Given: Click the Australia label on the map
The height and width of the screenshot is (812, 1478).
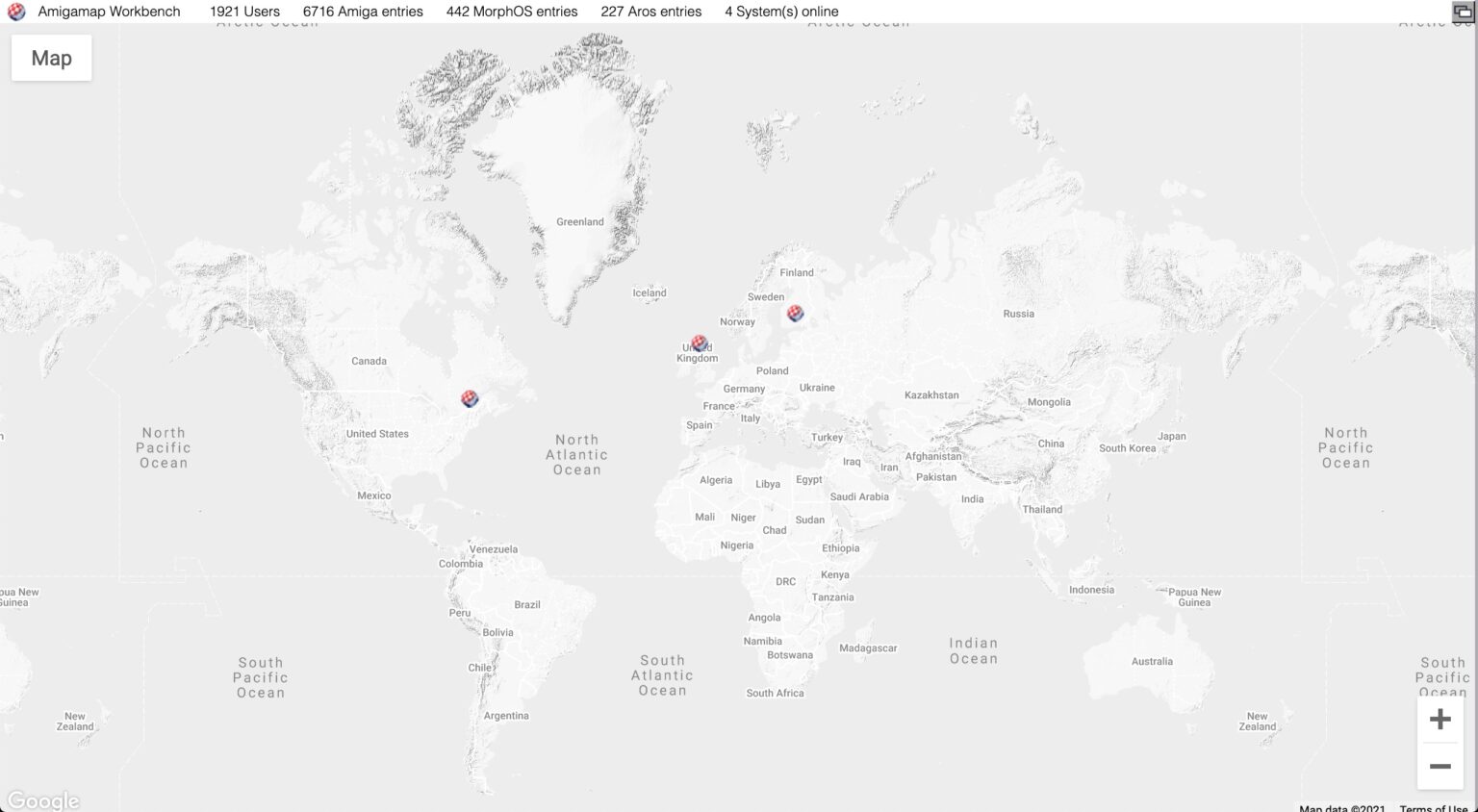Looking at the screenshot, I should tap(1152, 661).
